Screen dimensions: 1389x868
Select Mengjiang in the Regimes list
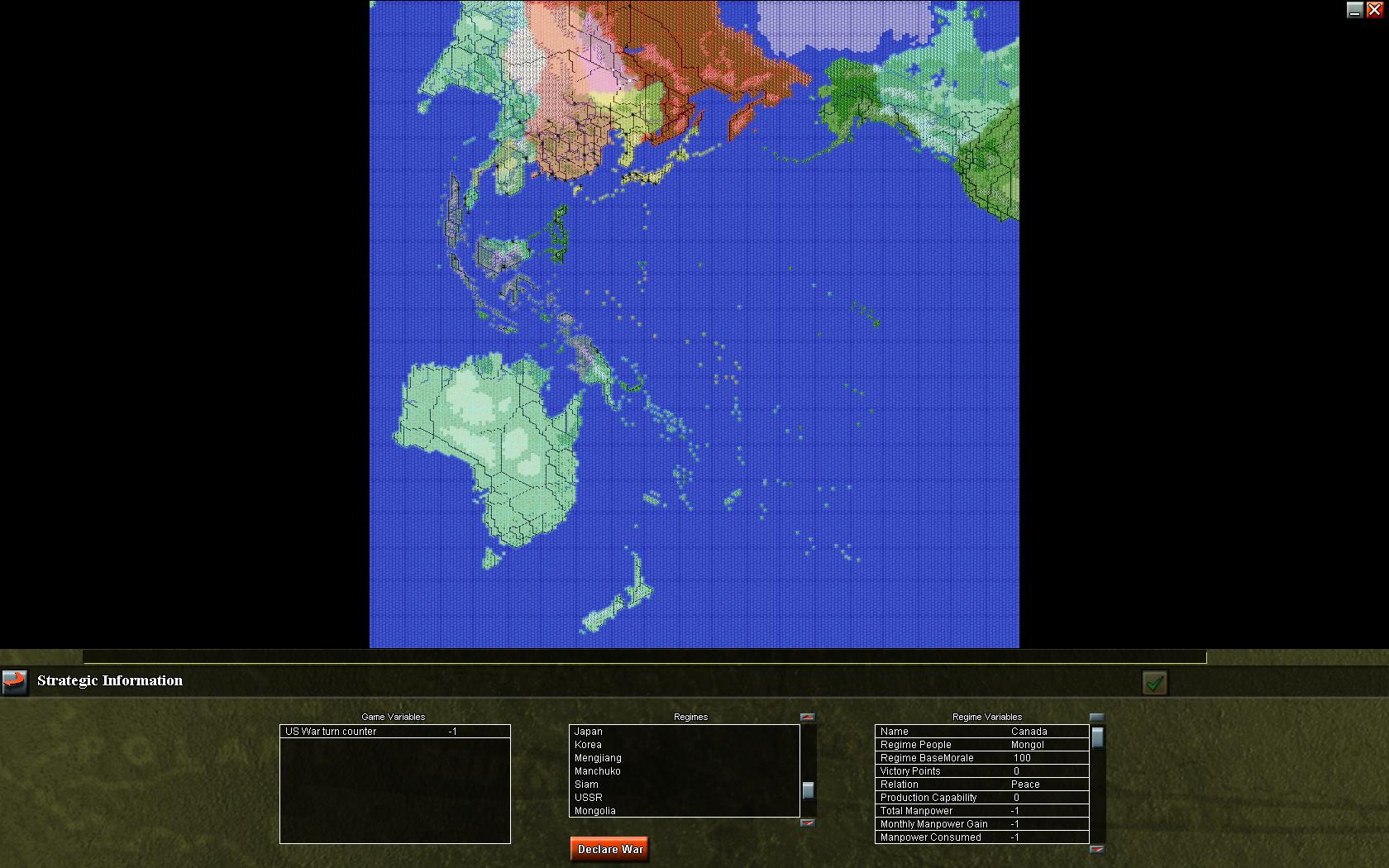[x=685, y=758]
